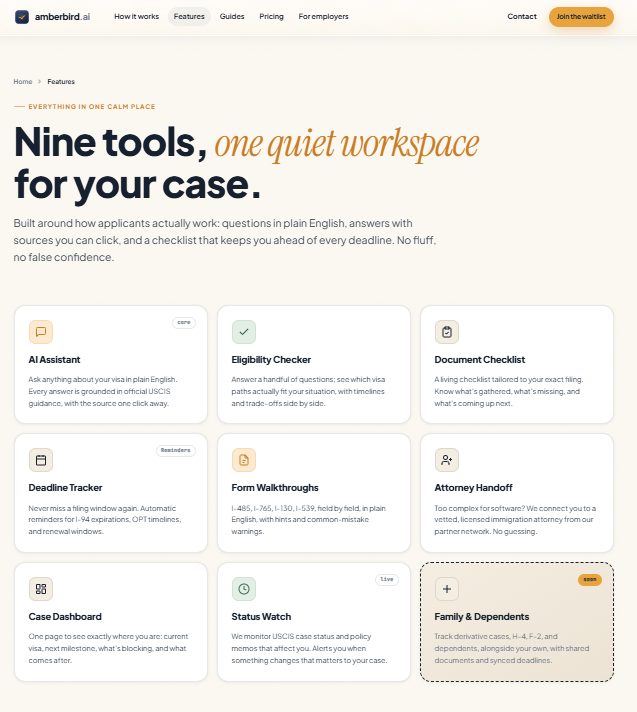Click the 'One page to see exactly' description

[108, 648]
